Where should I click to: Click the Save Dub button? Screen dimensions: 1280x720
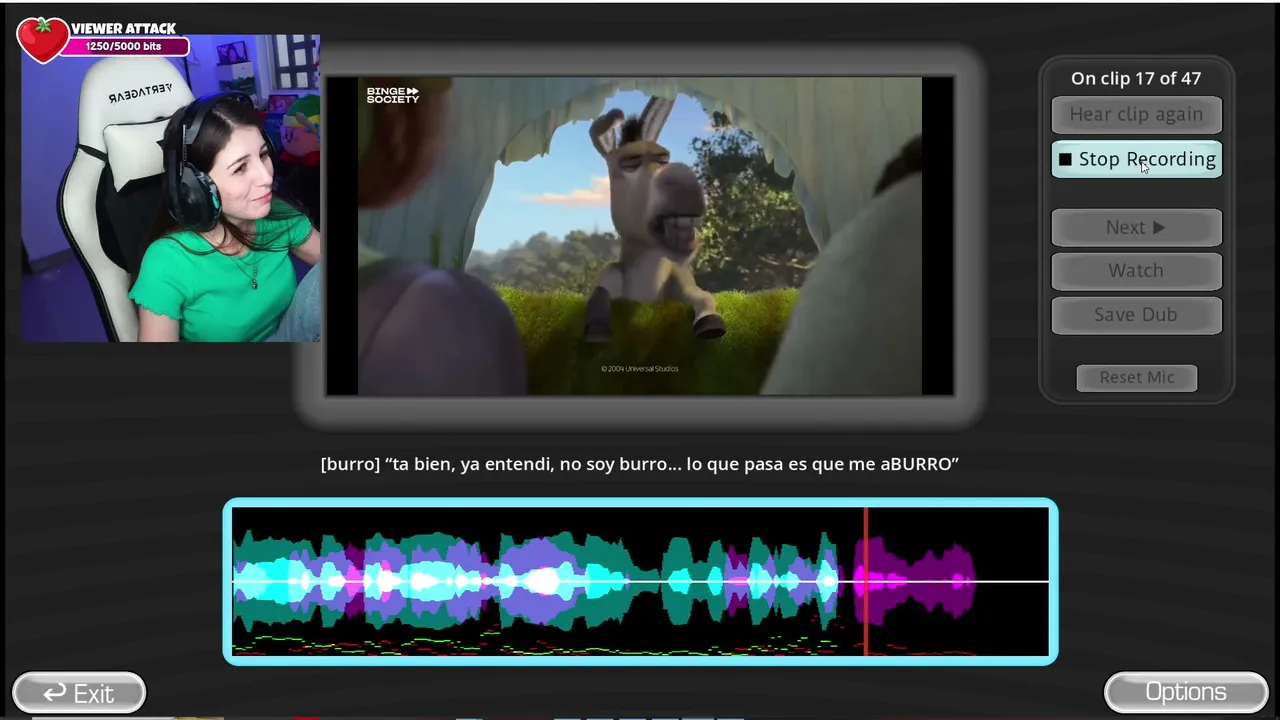1136,315
